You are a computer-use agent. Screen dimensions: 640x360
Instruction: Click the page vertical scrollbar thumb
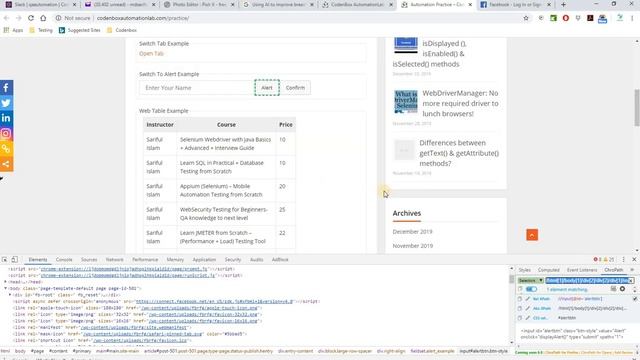tap(637, 108)
